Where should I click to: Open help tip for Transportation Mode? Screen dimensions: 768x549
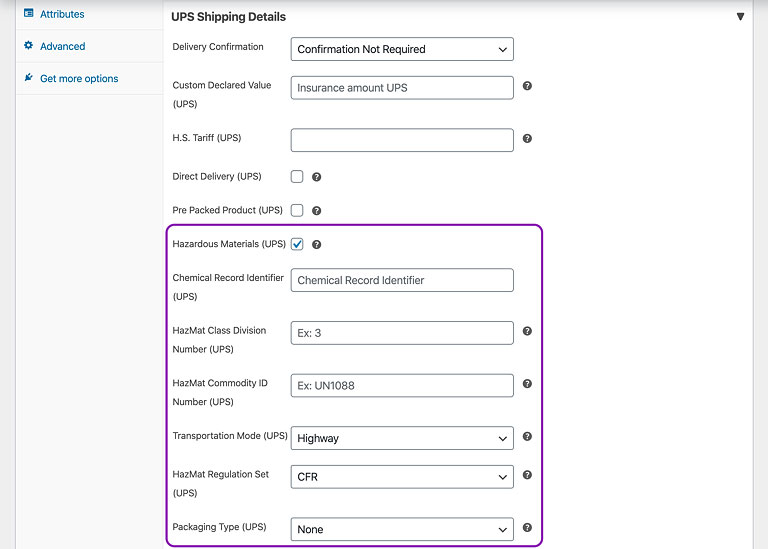pyautogui.click(x=527, y=436)
